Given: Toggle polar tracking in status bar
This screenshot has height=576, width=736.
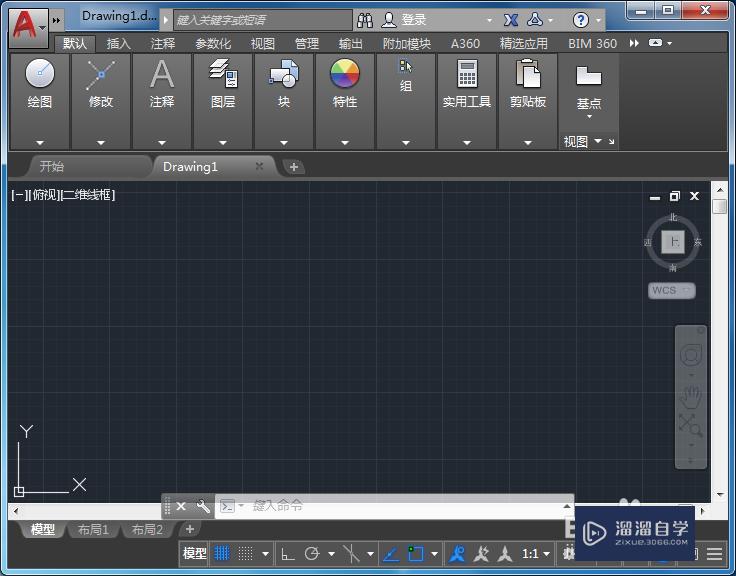Looking at the screenshot, I should point(312,553).
